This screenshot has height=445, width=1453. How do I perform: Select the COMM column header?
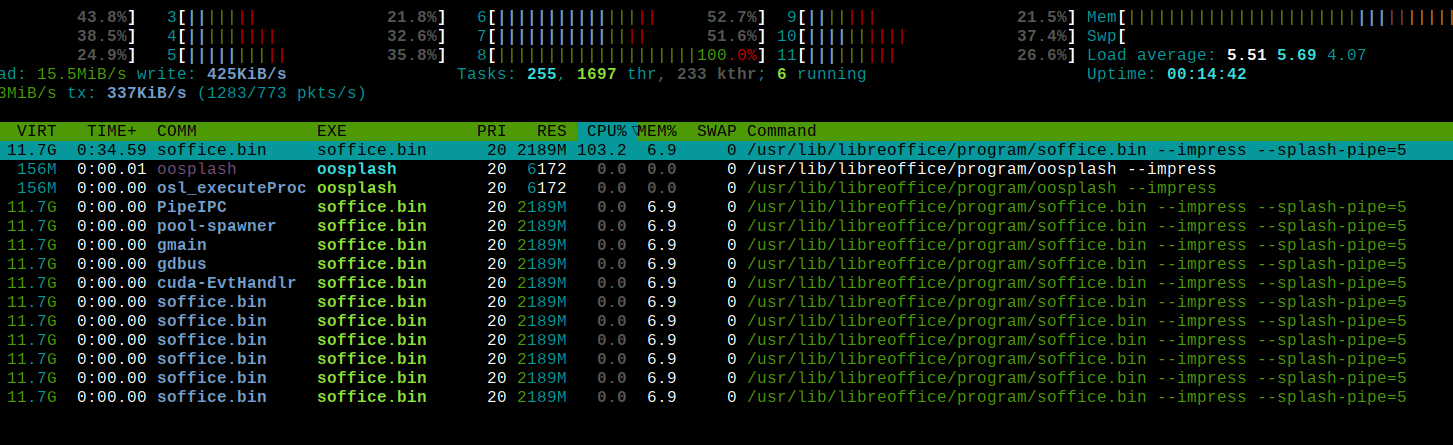point(177,131)
